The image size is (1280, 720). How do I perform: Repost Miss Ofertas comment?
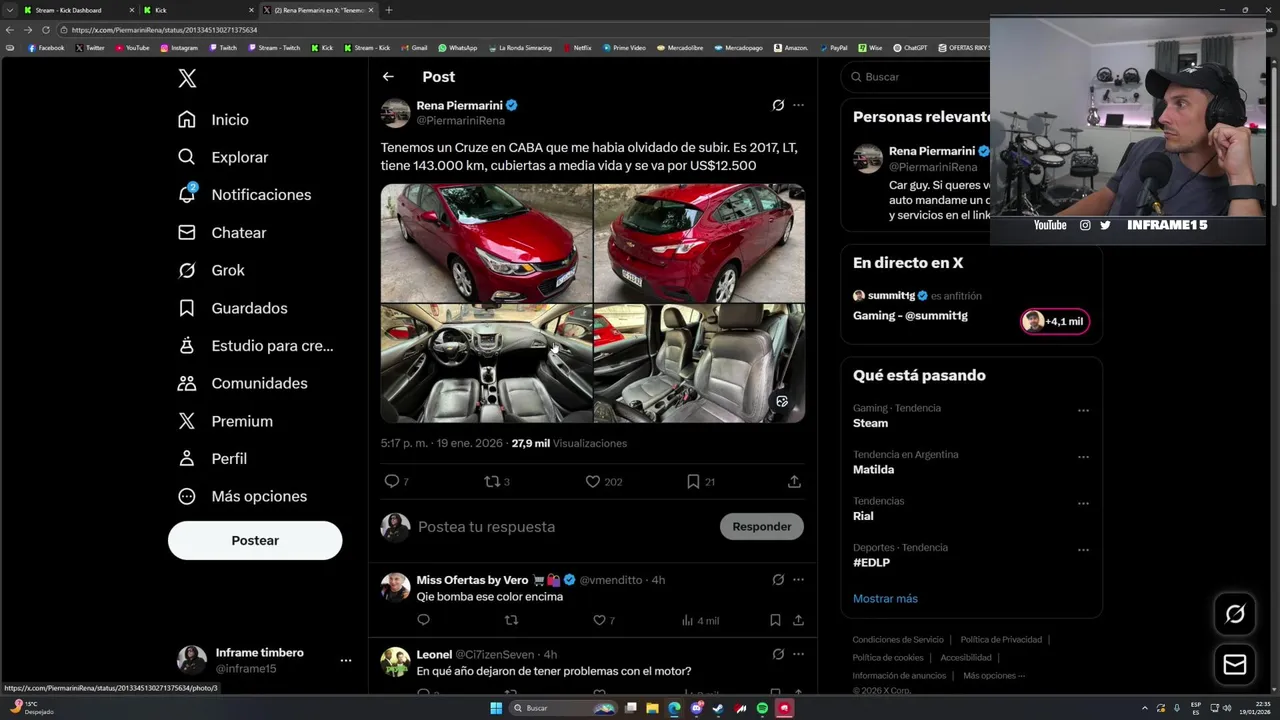[511, 621]
